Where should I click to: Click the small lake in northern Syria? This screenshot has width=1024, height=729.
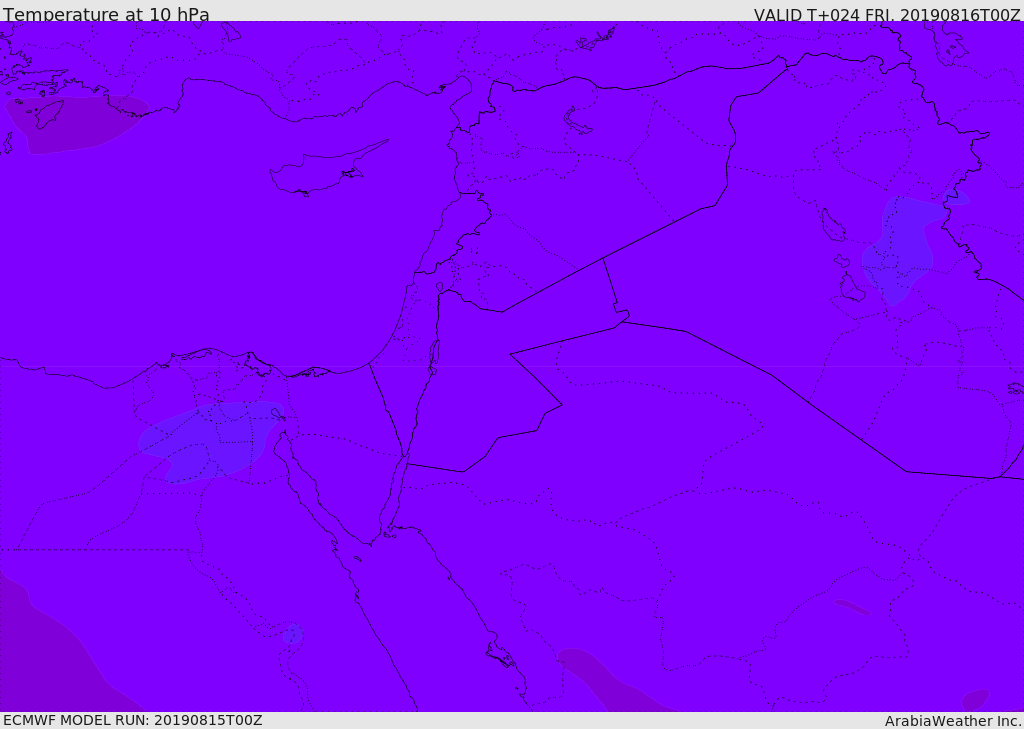click(577, 121)
